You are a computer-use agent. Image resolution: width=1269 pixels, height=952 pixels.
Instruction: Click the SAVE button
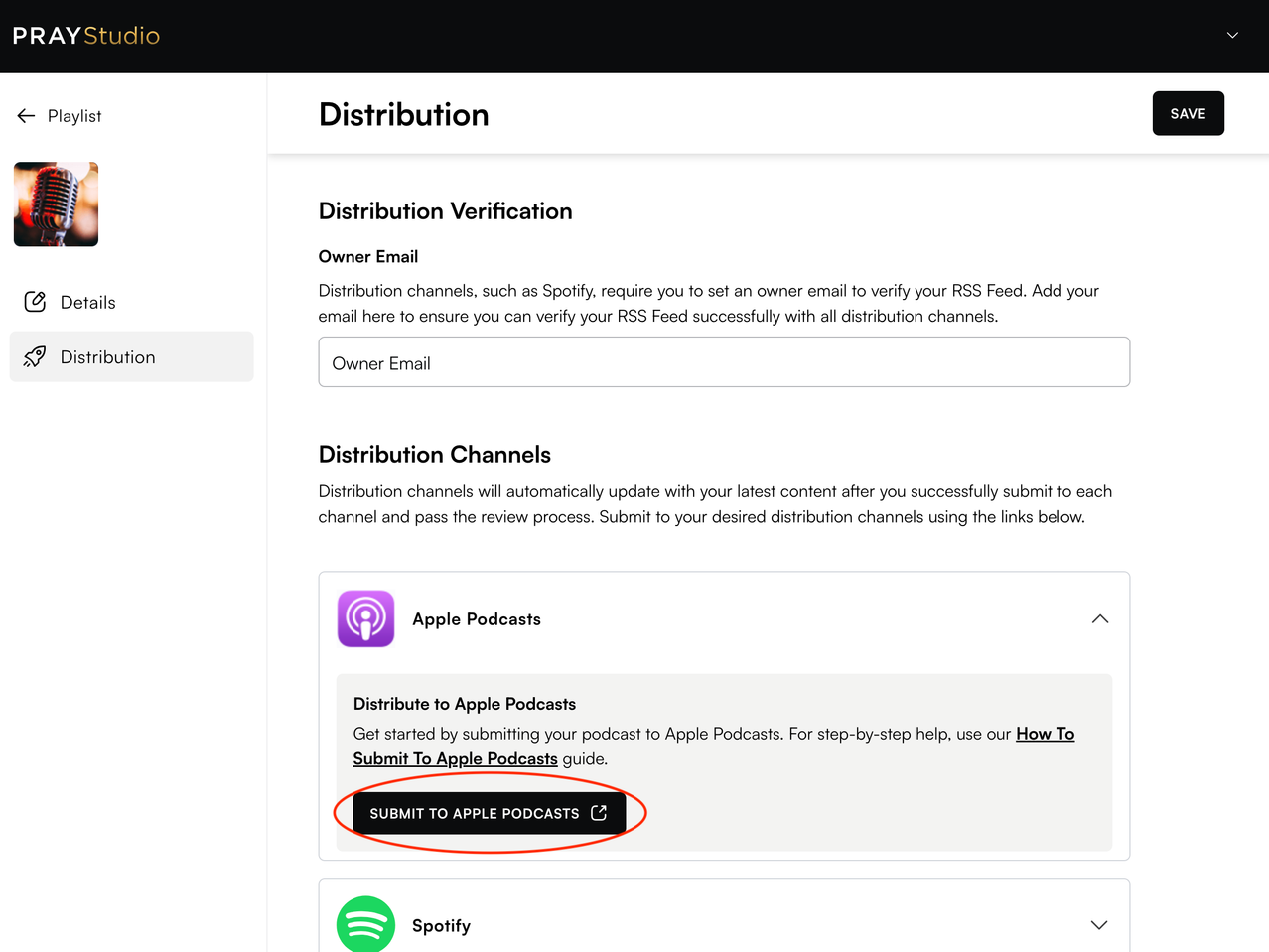(1188, 113)
